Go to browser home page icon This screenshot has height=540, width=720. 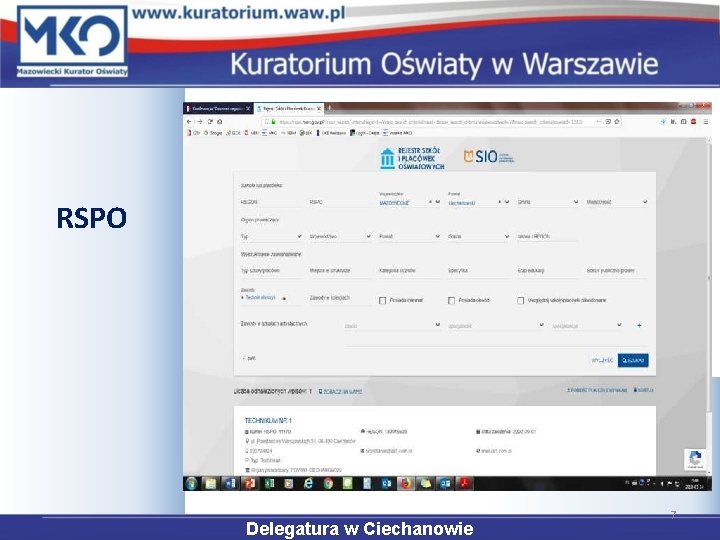click(220, 122)
